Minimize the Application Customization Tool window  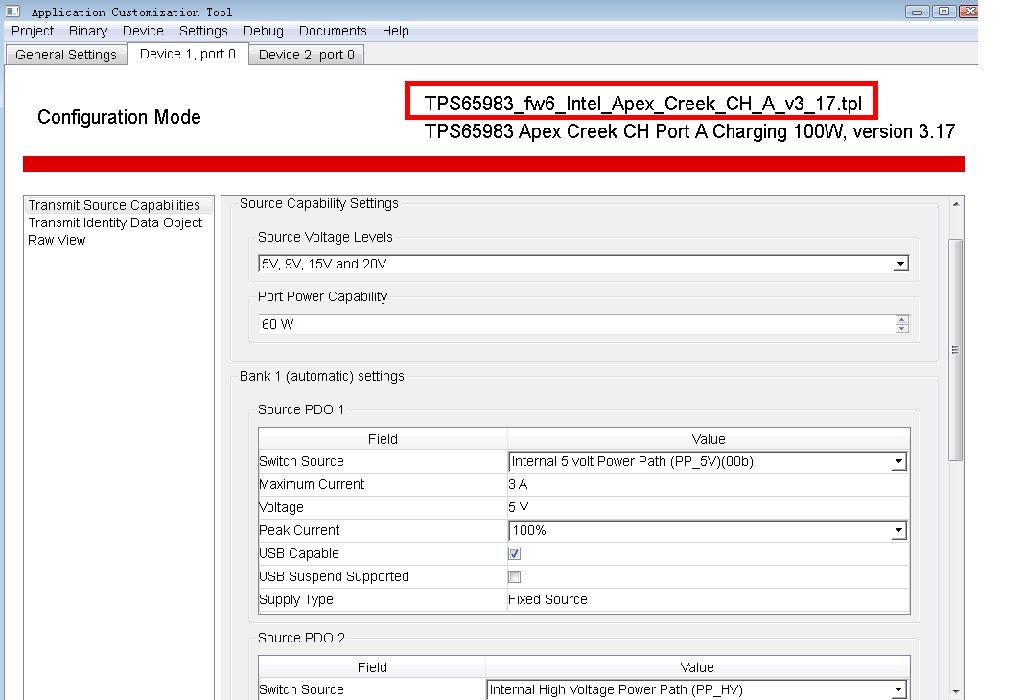[917, 11]
